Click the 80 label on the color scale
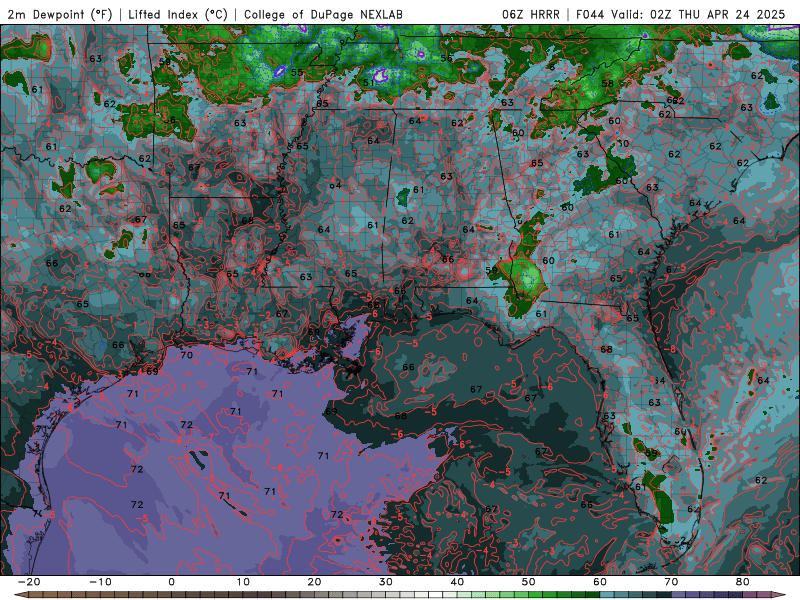This screenshot has width=800, height=600. (743, 582)
